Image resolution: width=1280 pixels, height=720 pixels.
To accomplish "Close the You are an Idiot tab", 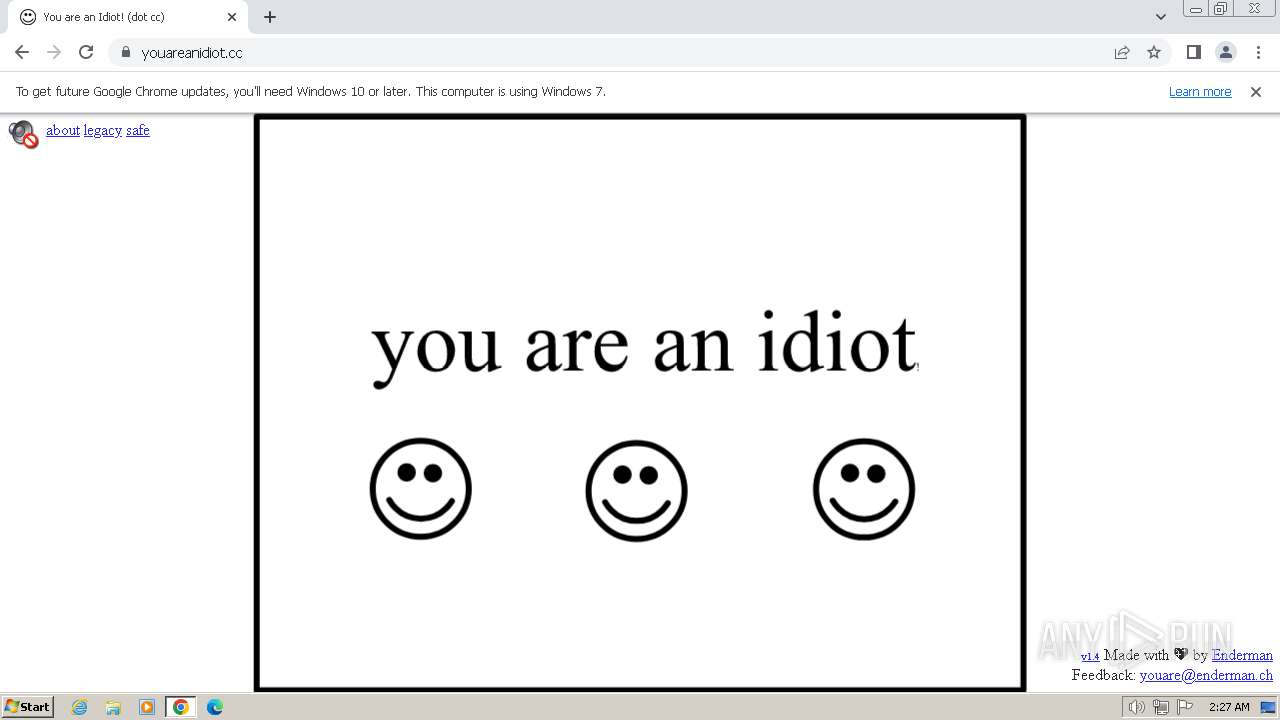I will (232, 17).
